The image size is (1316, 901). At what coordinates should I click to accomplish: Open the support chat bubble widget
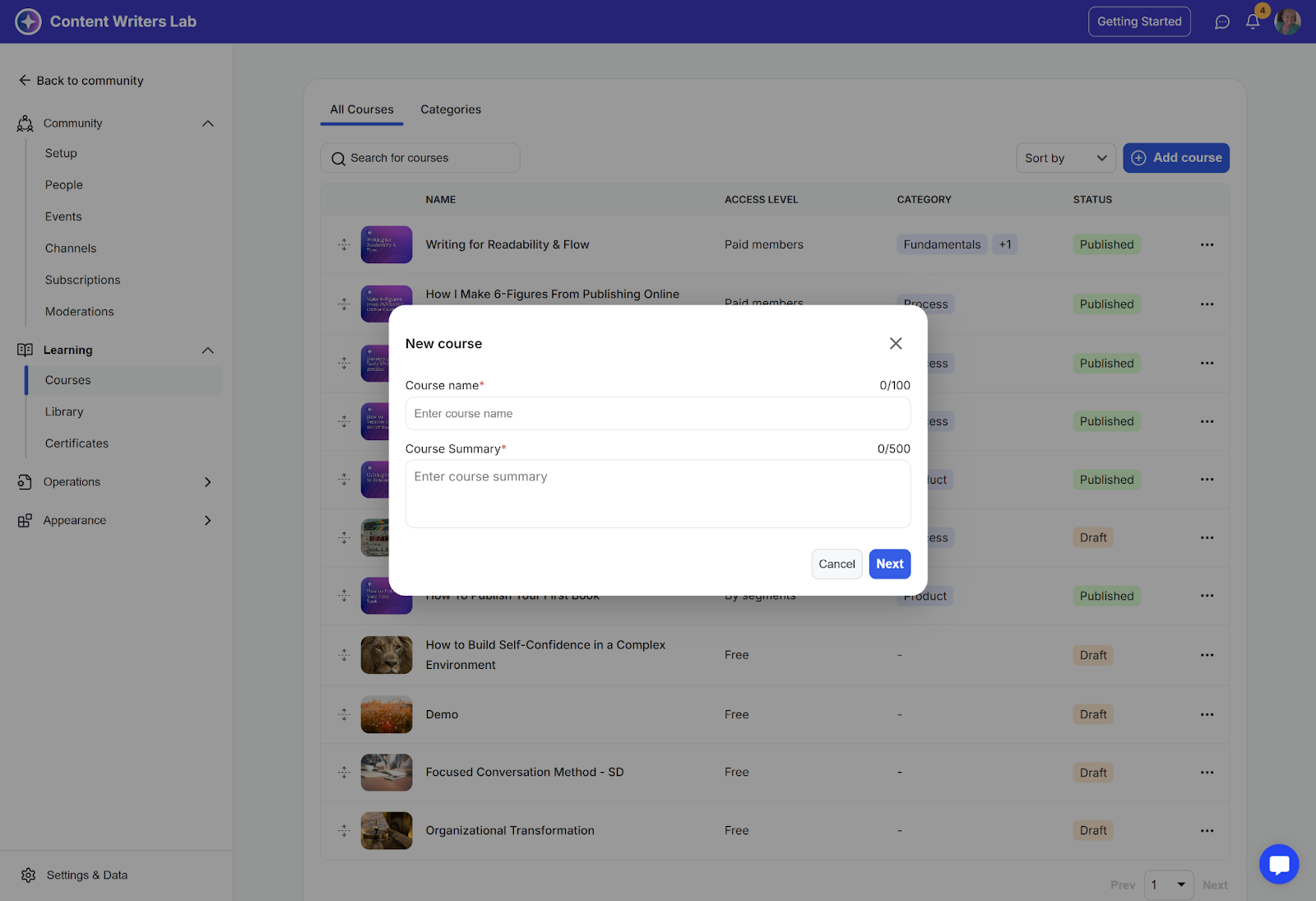1279,864
